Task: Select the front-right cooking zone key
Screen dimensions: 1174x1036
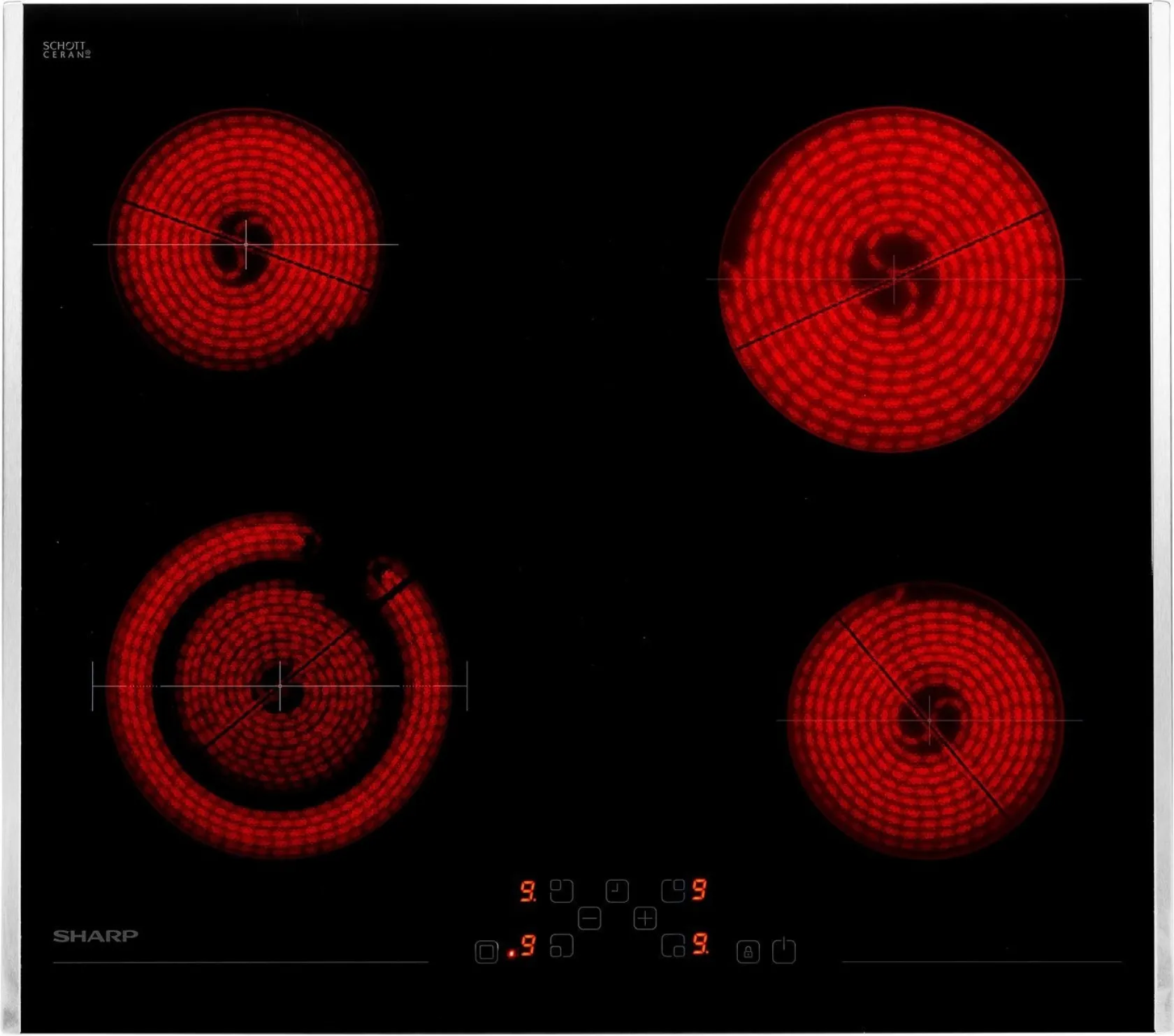Action: [x=673, y=947]
